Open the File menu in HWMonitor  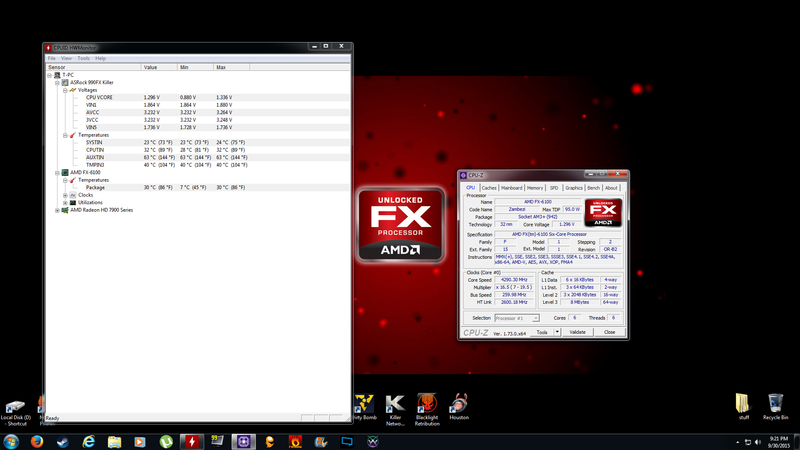pyautogui.click(x=52, y=59)
